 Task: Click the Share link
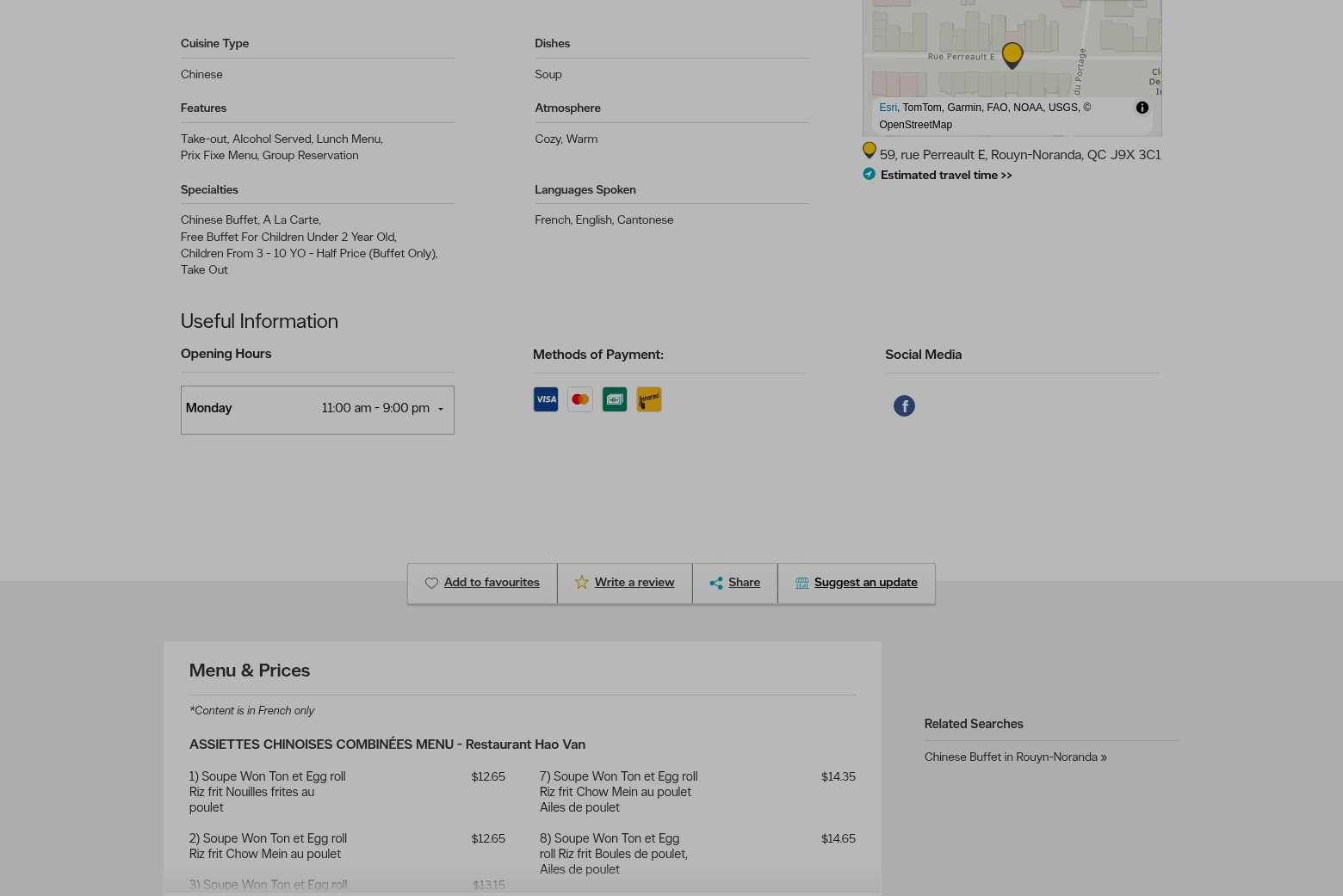click(x=744, y=583)
